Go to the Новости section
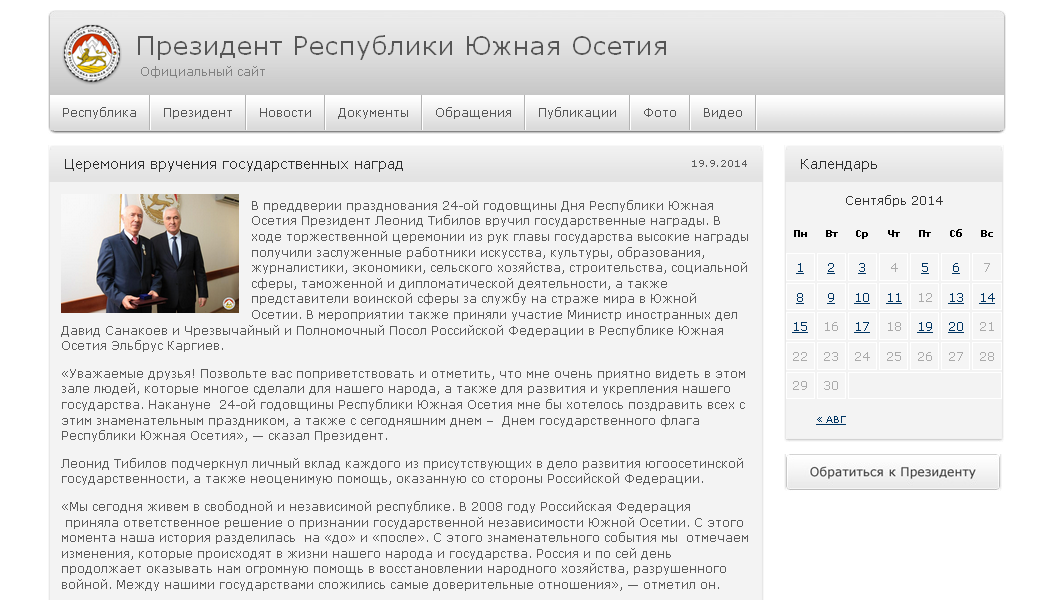Image resolution: width=1063 pixels, height=600 pixels. click(x=285, y=113)
